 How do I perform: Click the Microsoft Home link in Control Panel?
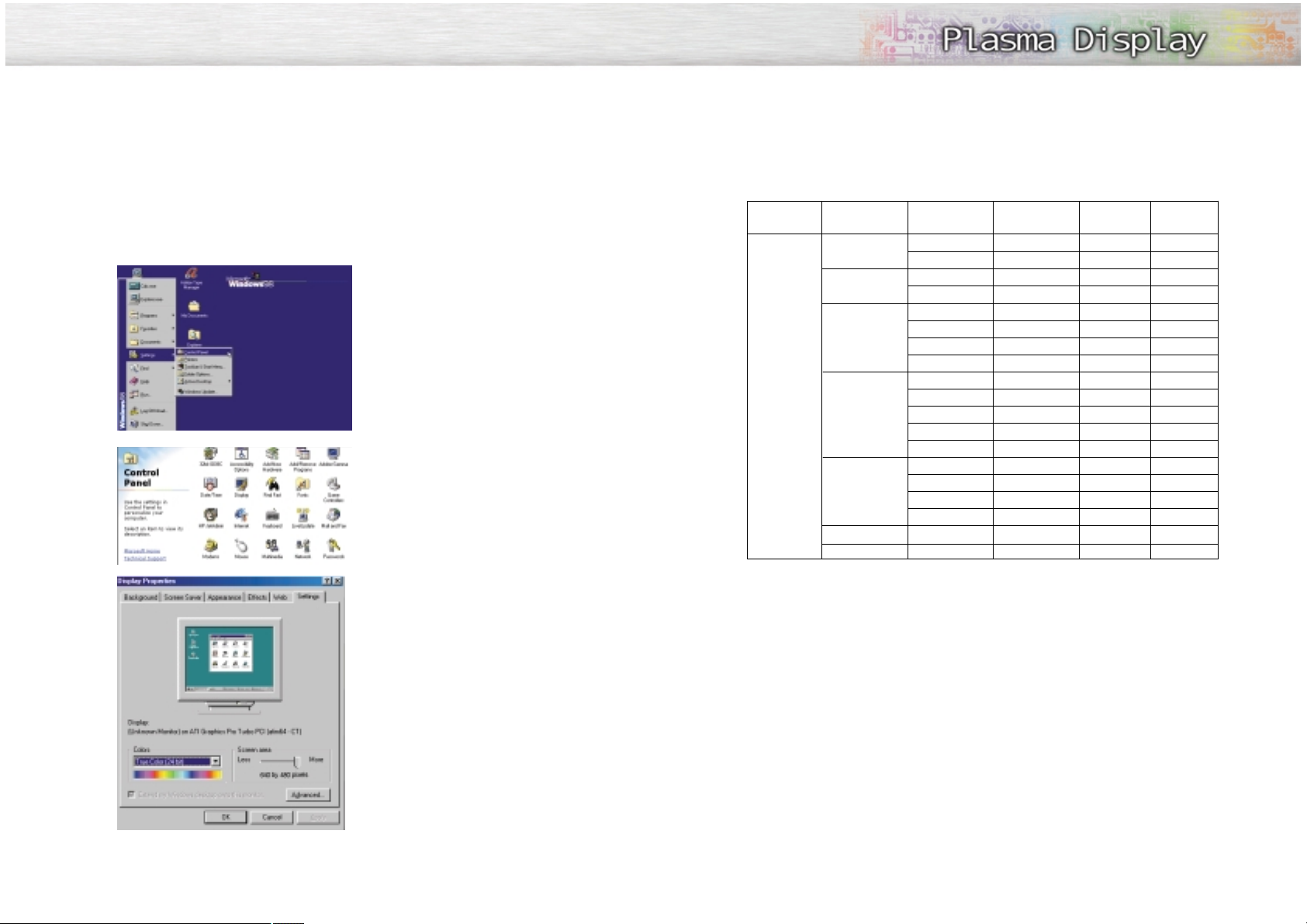142,551
